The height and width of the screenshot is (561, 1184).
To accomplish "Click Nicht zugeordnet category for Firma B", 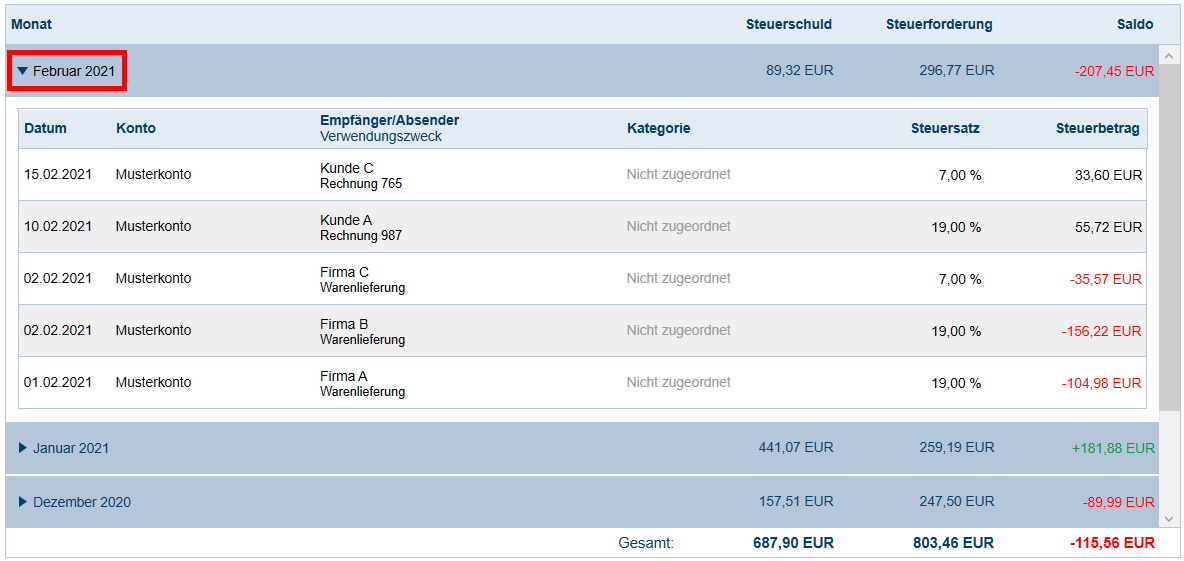I will pyautogui.click(x=678, y=330).
